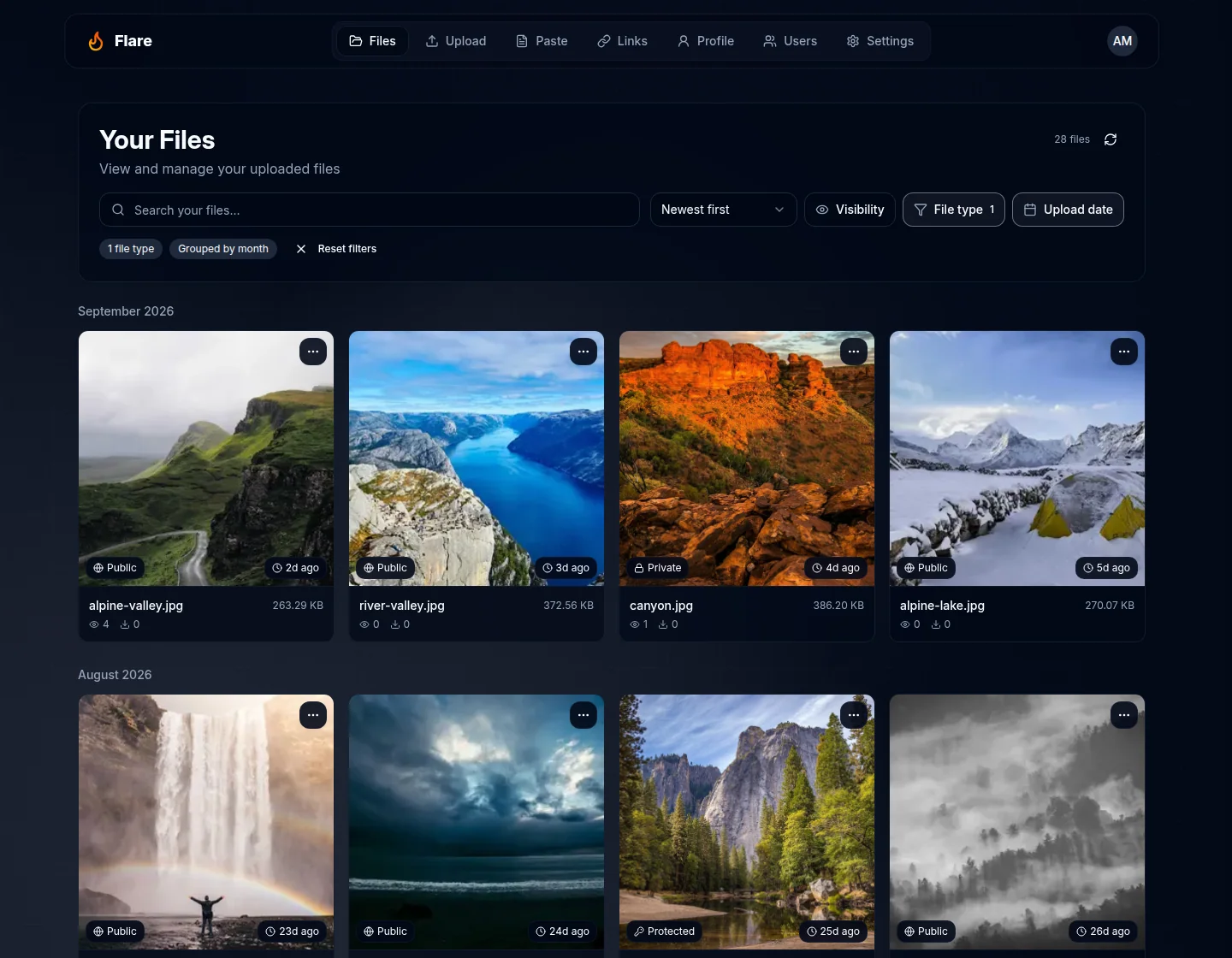Open the Protected forest cliff thumbnail
This screenshot has height=958, width=1232.
747,822
